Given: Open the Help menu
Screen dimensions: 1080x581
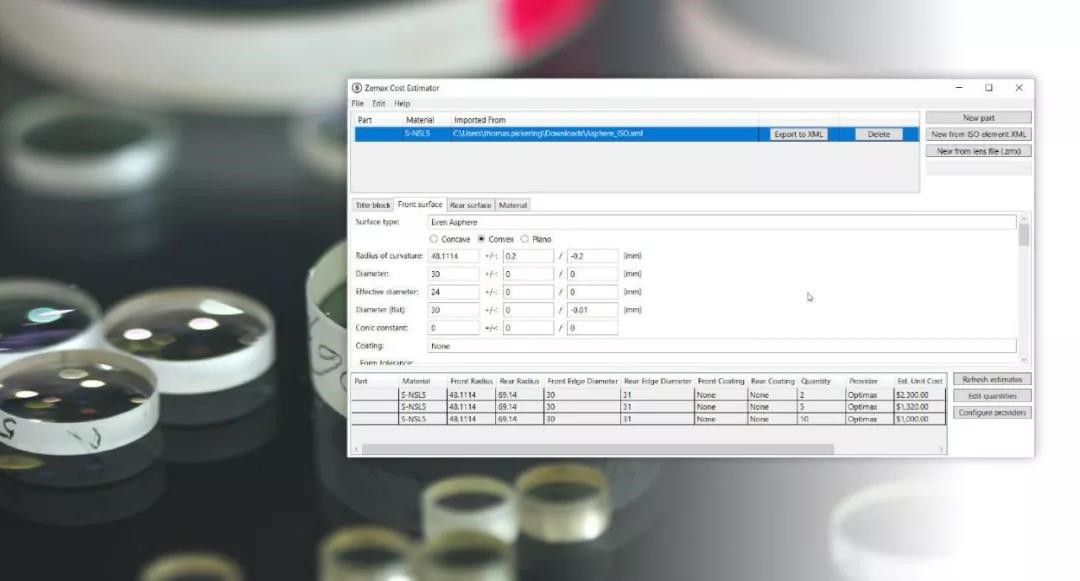Looking at the screenshot, I should coord(402,104).
